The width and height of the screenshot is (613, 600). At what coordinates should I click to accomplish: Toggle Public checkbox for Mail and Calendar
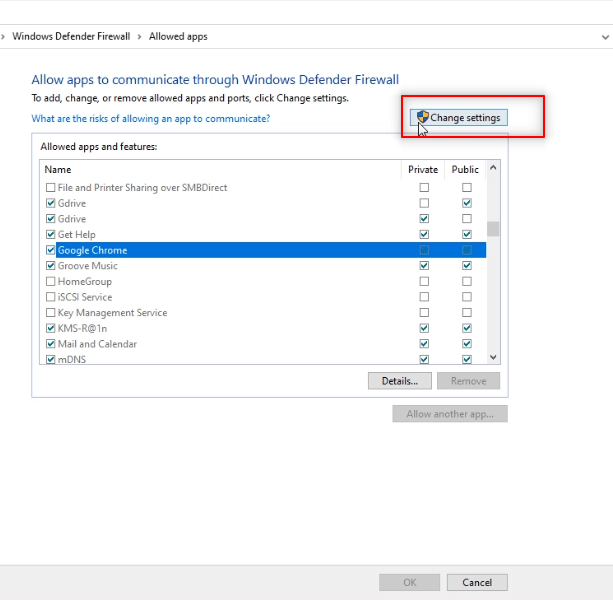(x=467, y=344)
